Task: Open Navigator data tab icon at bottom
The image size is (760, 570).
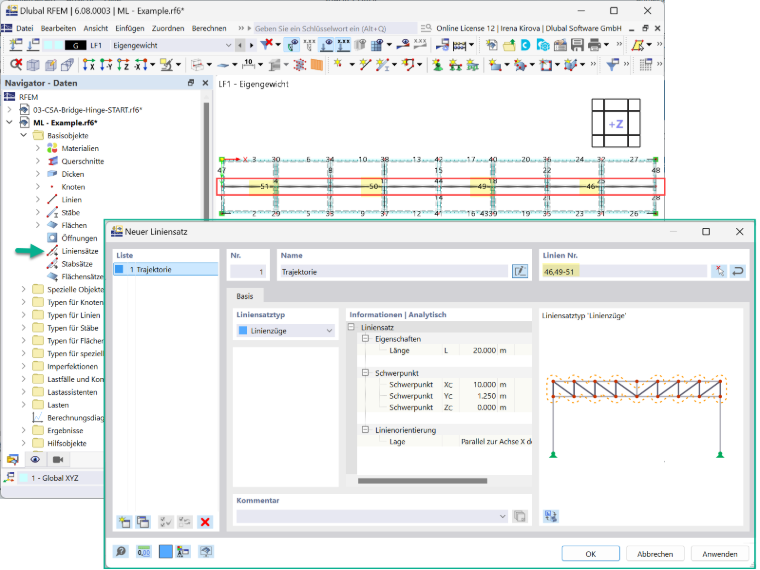Action: click(x=13, y=459)
